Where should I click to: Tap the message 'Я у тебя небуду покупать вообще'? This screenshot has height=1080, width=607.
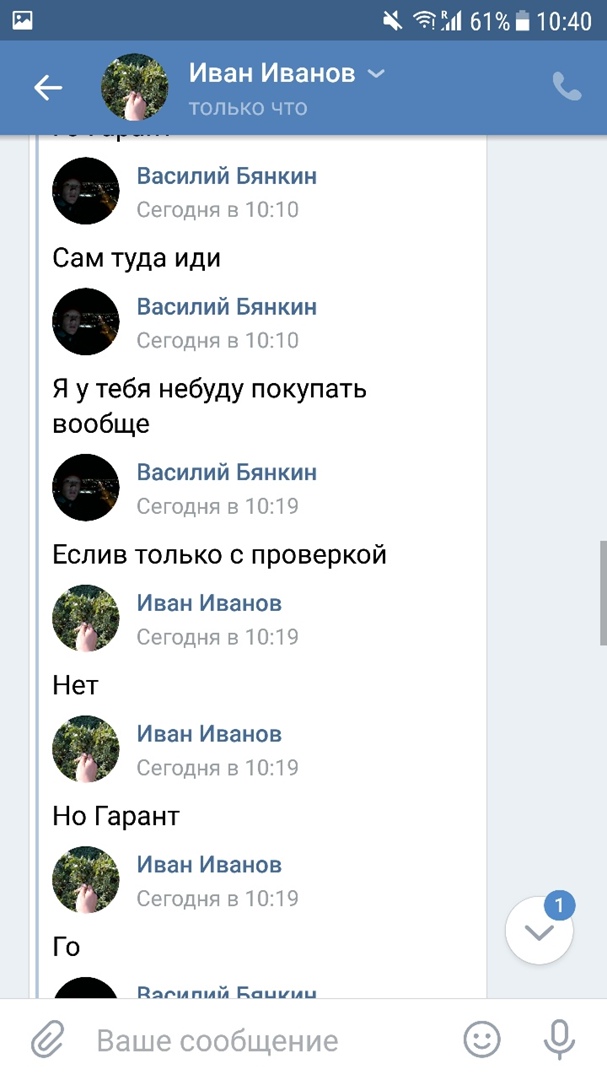pos(209,406)
